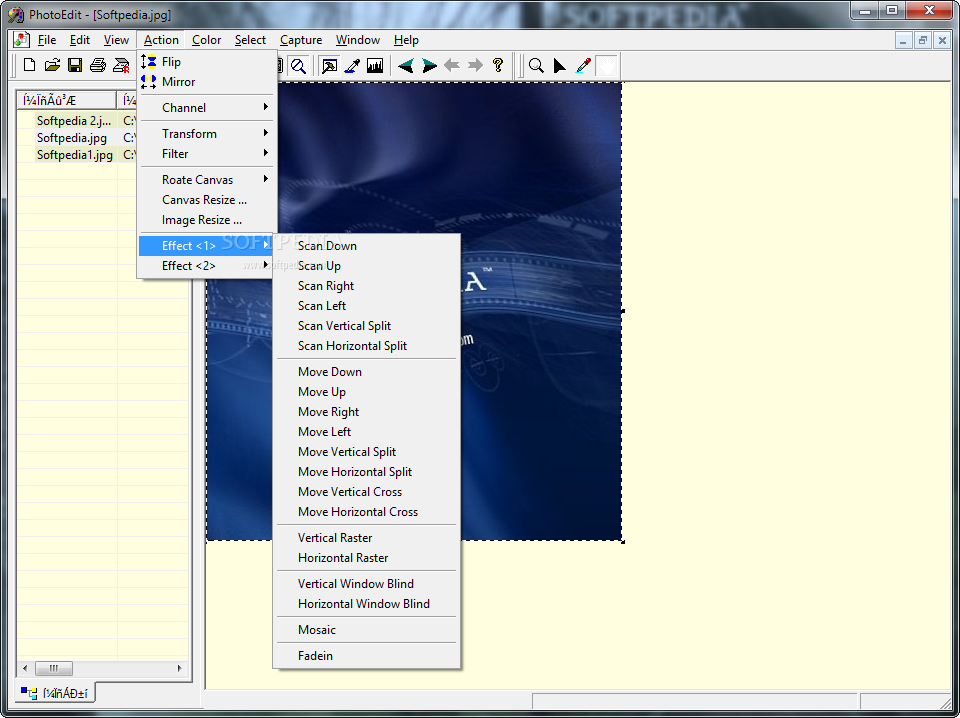Open the Edit menu

point(80,40)
